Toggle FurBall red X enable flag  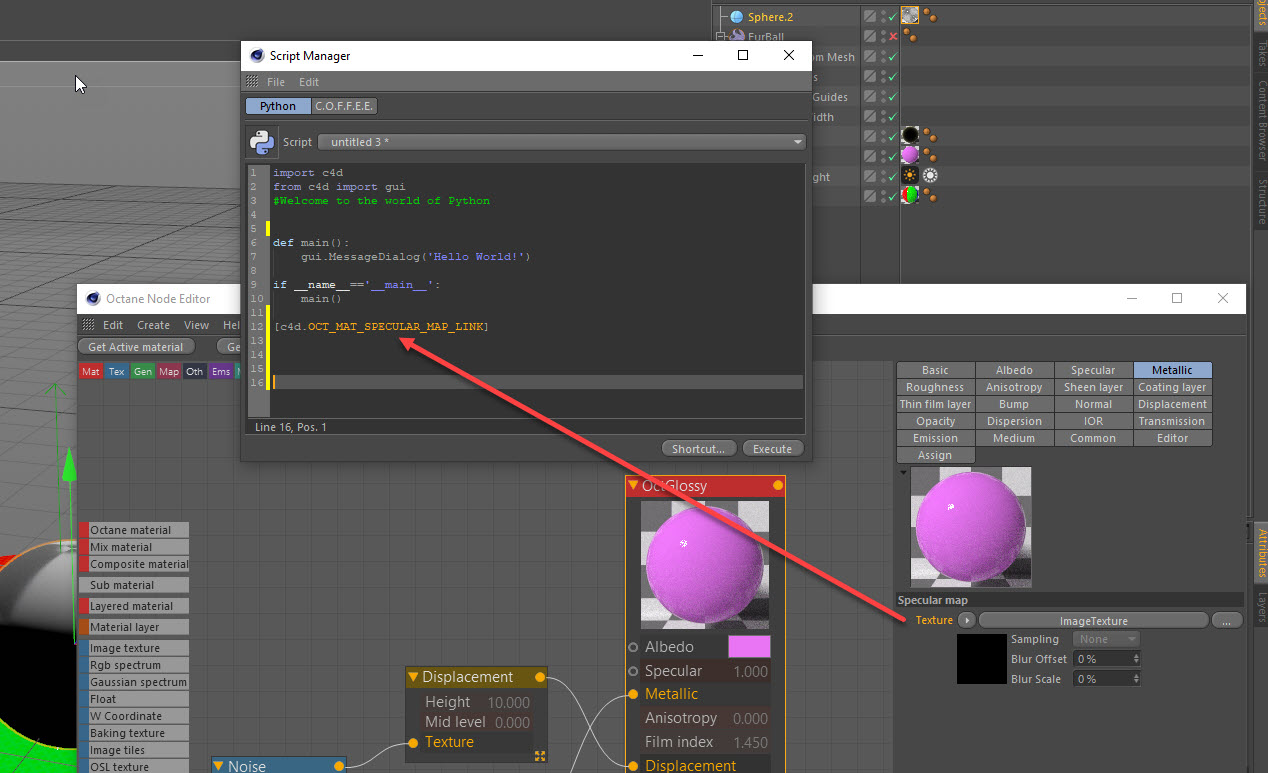click(892, 37)
